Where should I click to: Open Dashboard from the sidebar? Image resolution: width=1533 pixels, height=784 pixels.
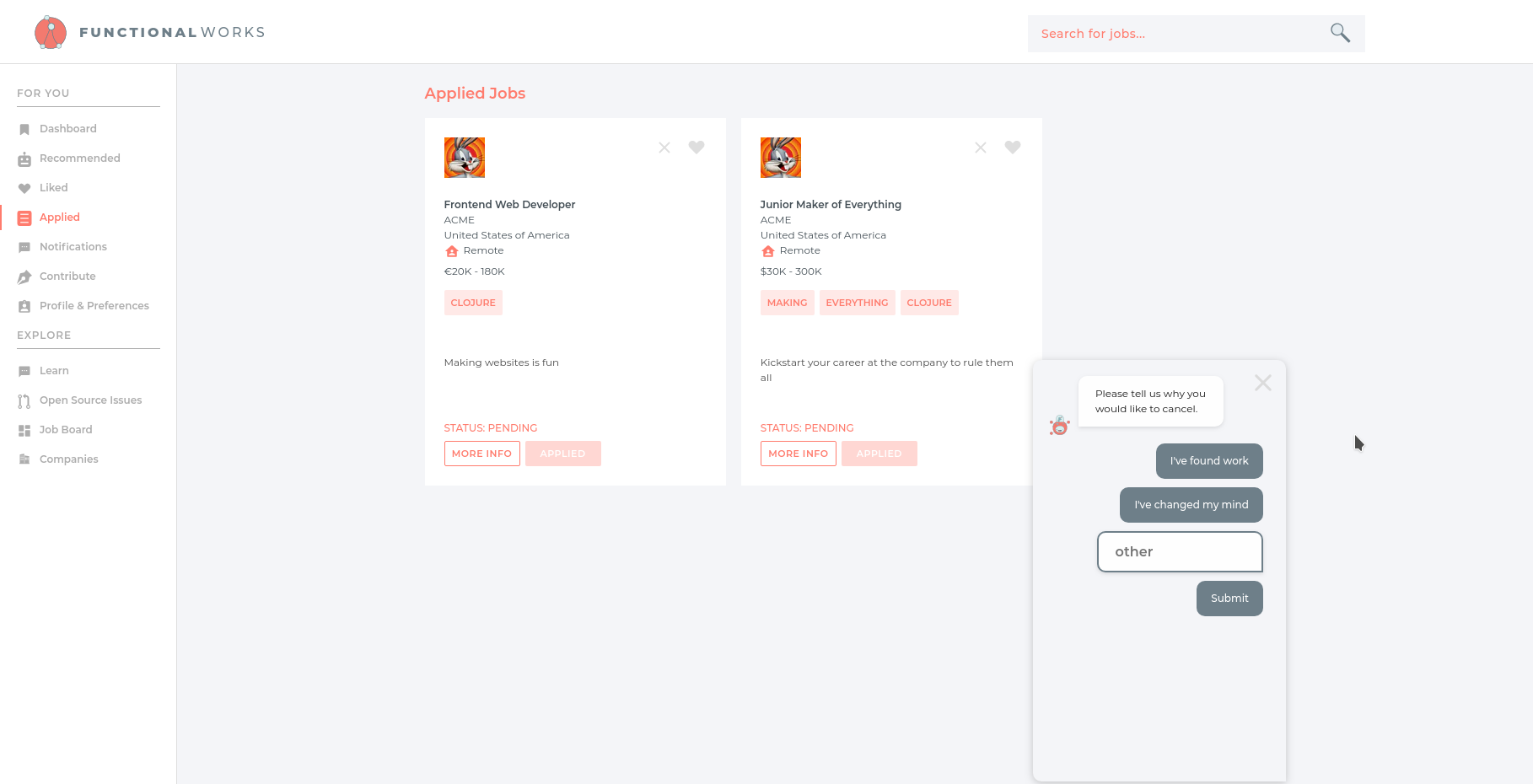[x=68, y=129]
